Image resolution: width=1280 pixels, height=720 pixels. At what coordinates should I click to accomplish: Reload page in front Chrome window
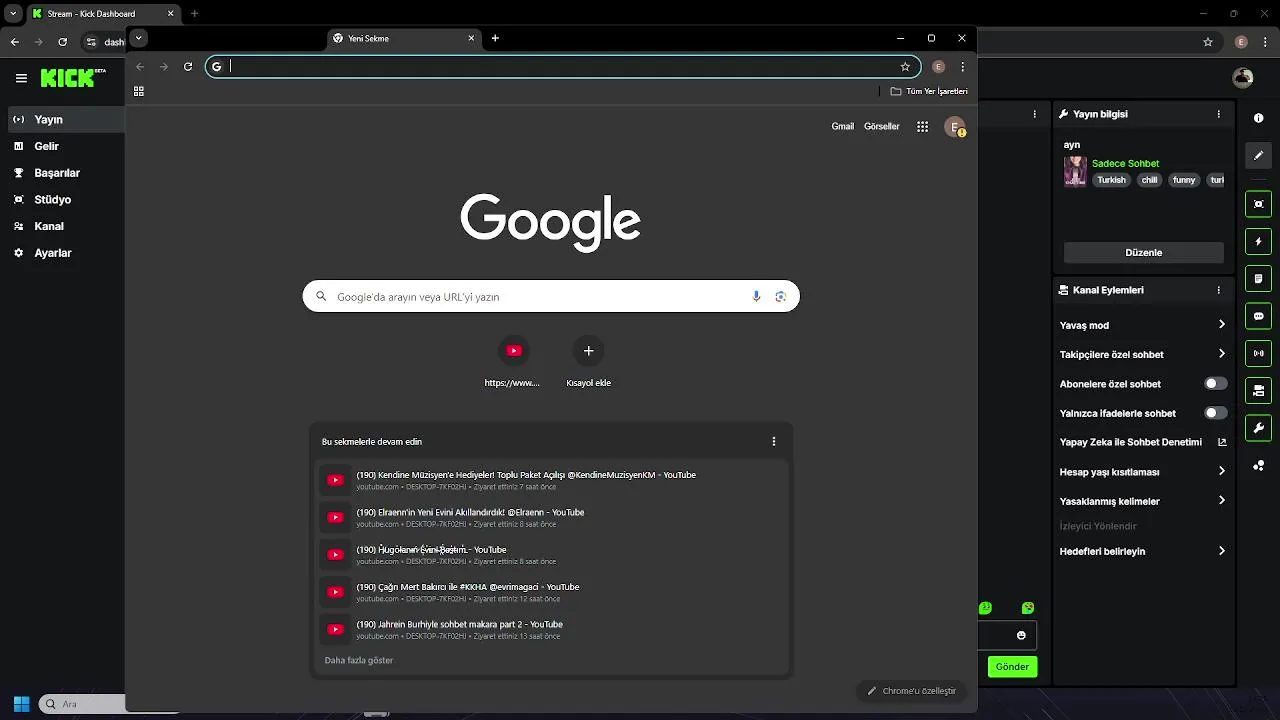(x=188, y=67)
